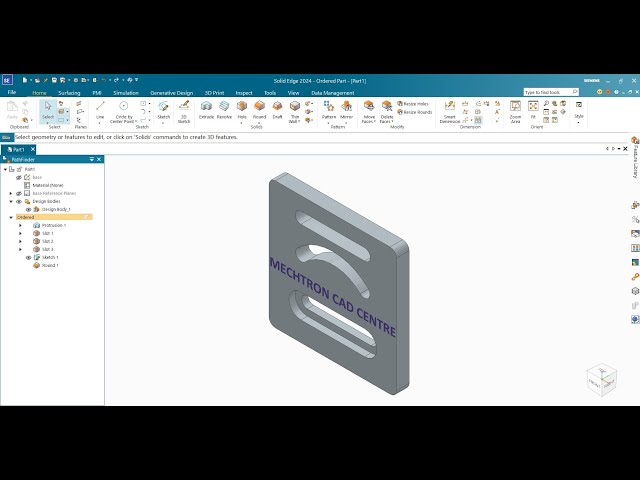The width and height of the screenshot is (640, 480).
Task: Collapse the Design Bodies node
Action: click(x=11, y=202)
